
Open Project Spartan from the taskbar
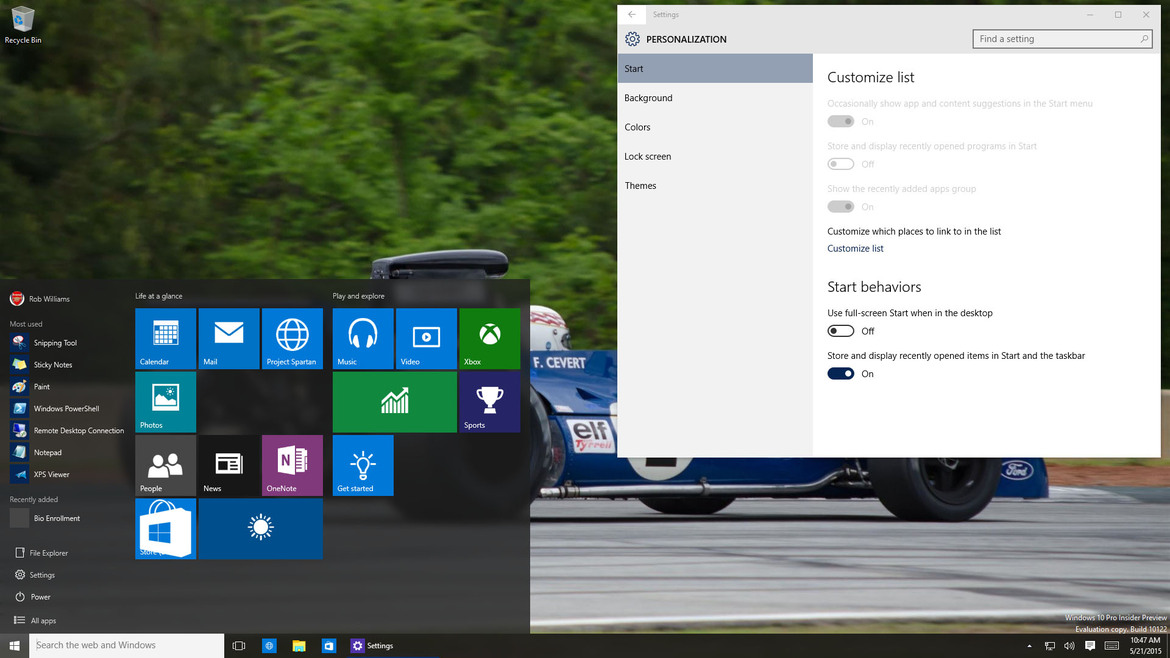pos(269,645)
